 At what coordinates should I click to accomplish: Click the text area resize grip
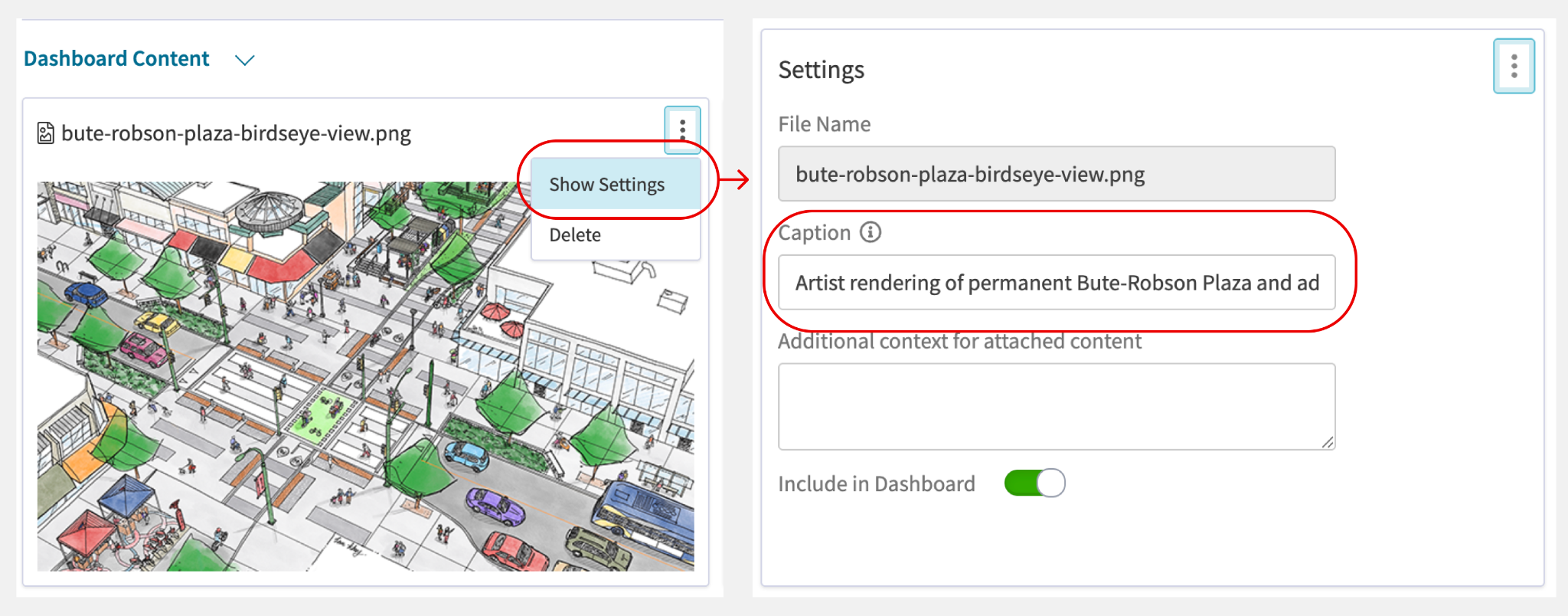pos(1327,442)
